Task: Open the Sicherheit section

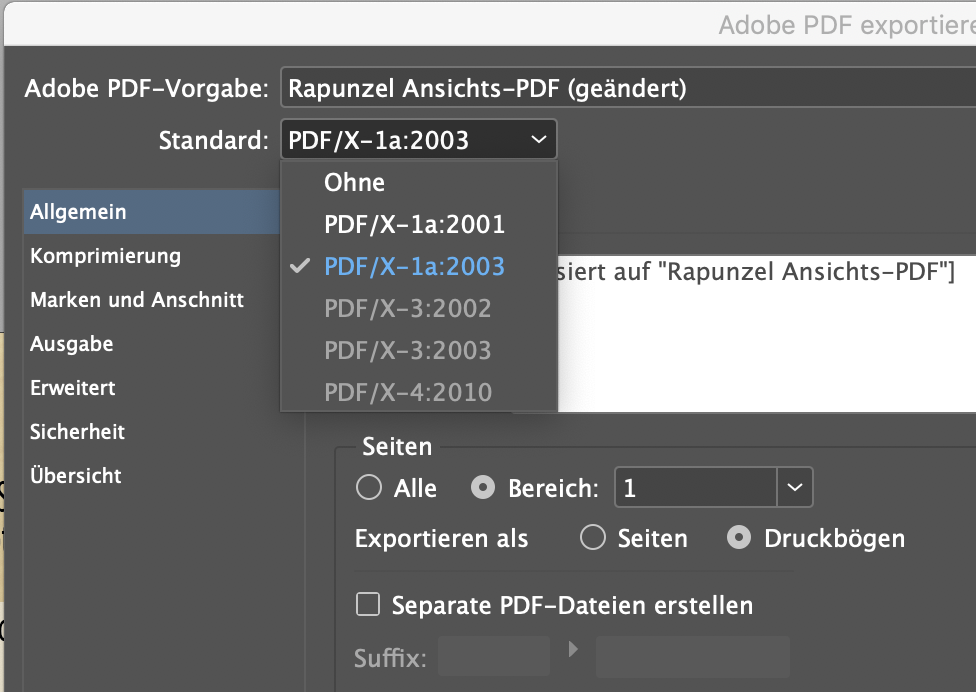Action: coord(77,432)
